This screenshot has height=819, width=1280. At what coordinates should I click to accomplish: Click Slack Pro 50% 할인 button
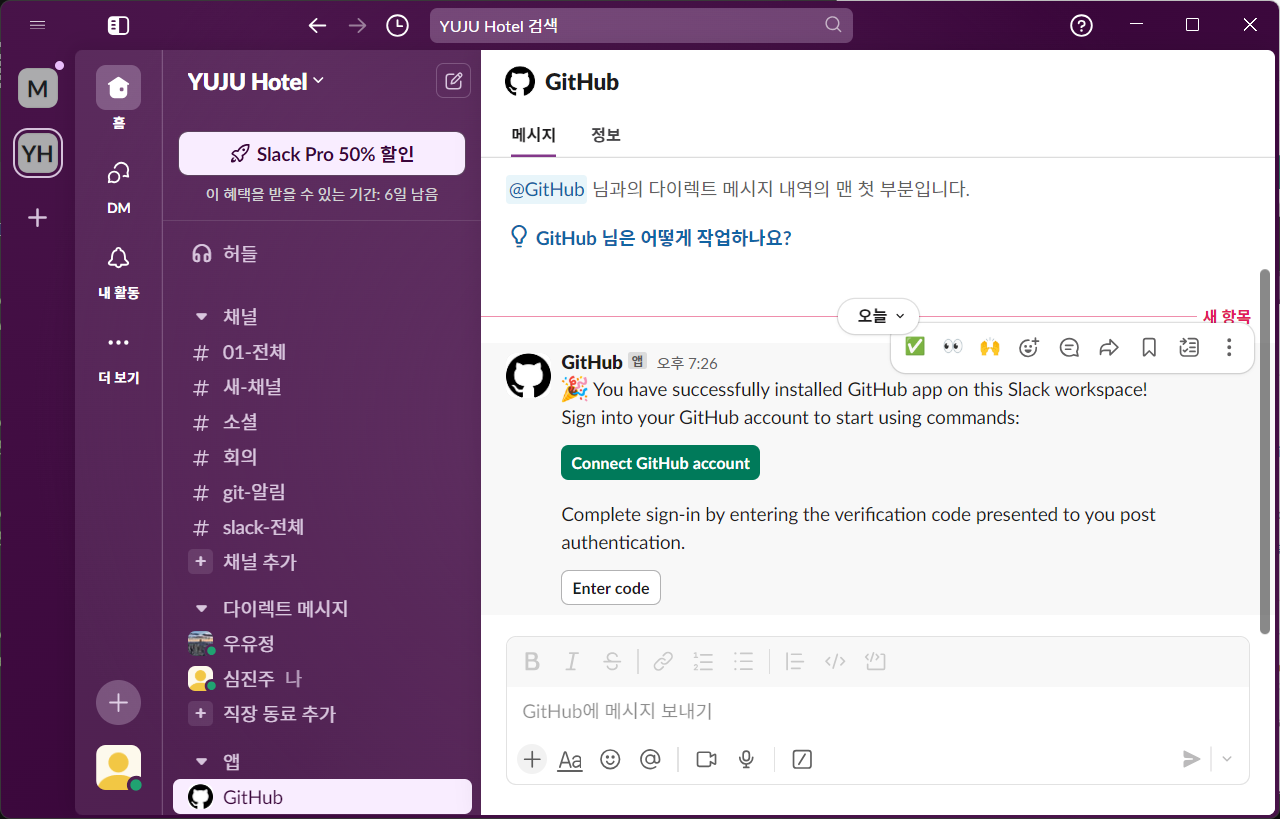click(x=322, y=154)
